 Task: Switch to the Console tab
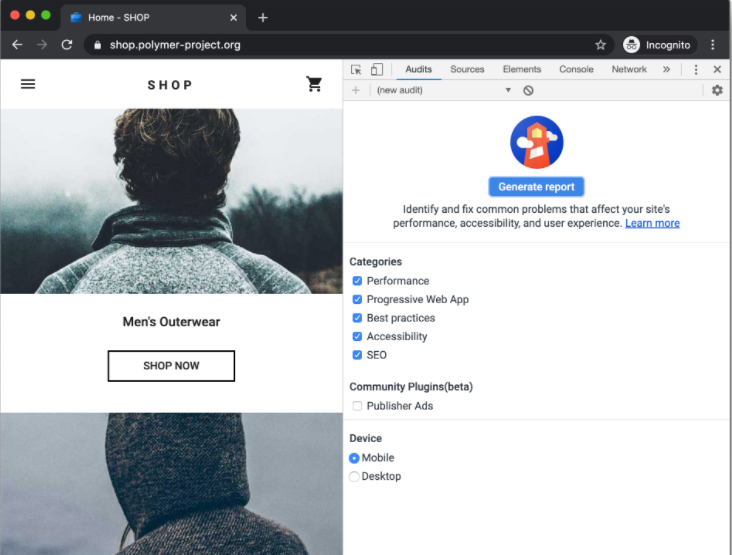click(x=576, y=70)
